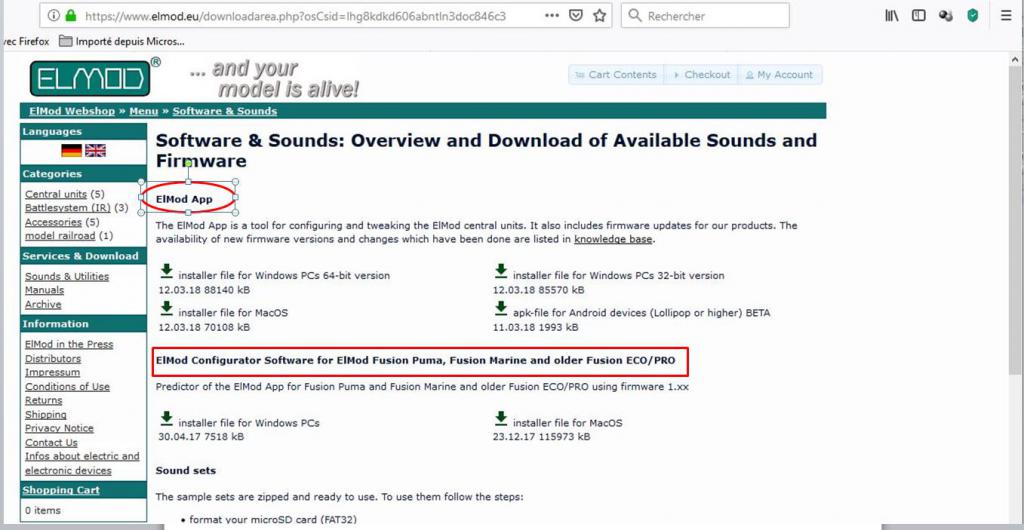Open the Returns link

point(44,401)
